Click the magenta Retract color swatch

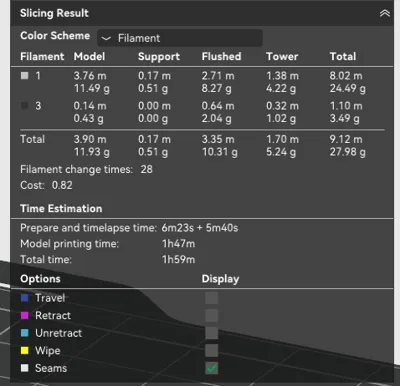(24, 315)
